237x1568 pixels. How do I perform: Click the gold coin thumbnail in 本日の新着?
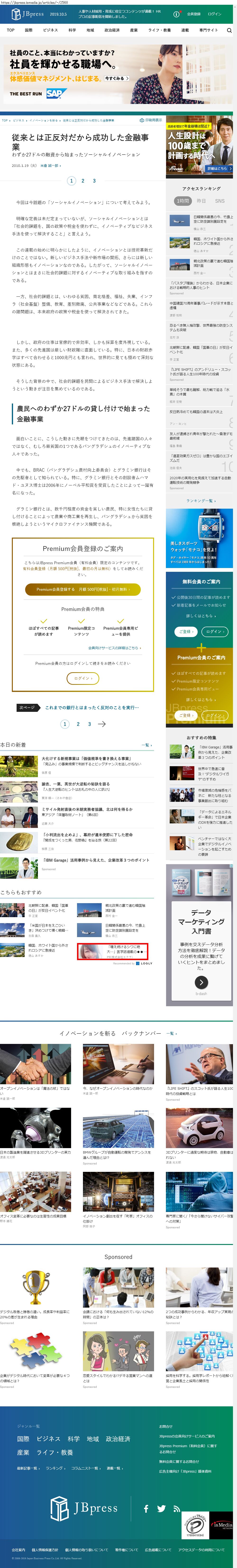coord(19,842)
